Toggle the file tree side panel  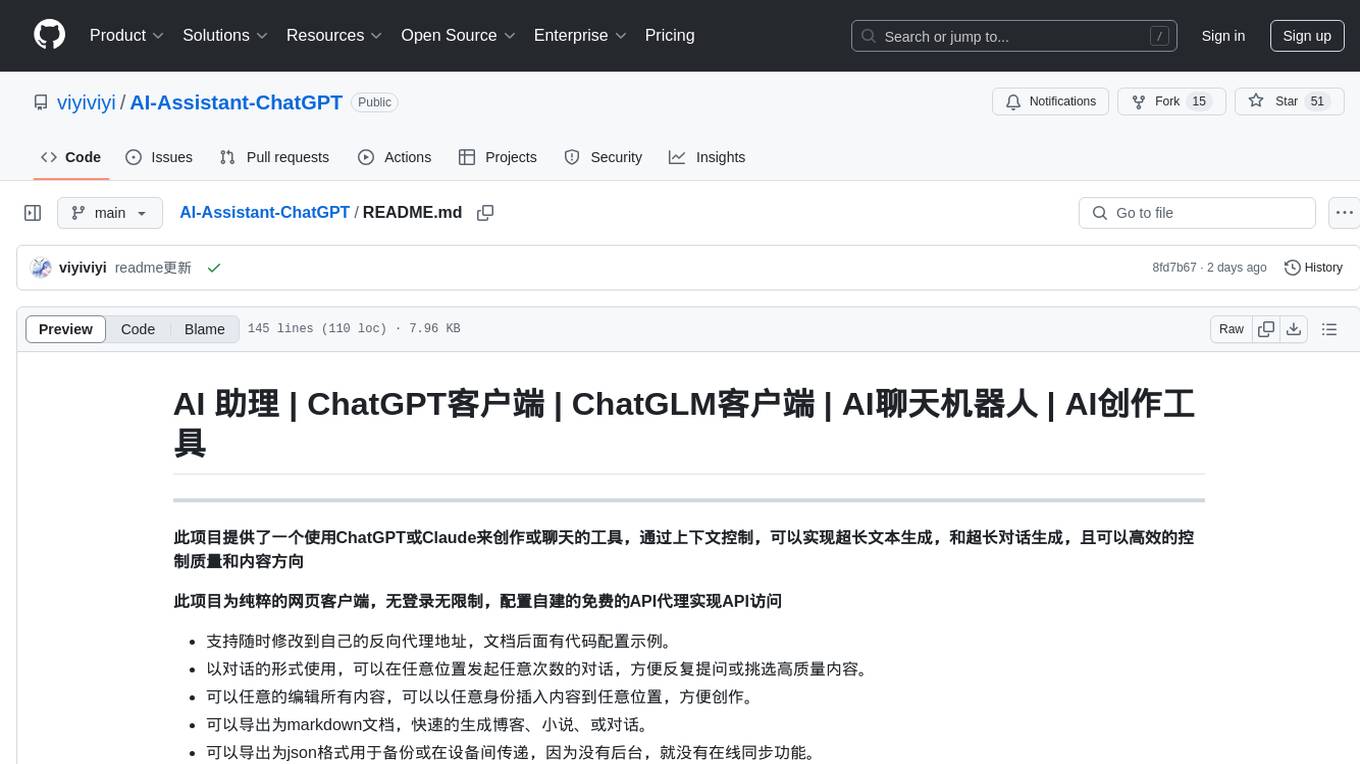33,213
